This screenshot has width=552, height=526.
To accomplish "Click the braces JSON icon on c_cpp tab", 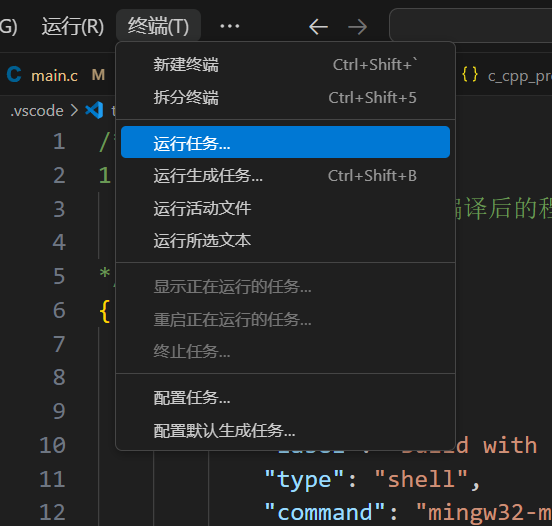I will click(470, 75).
